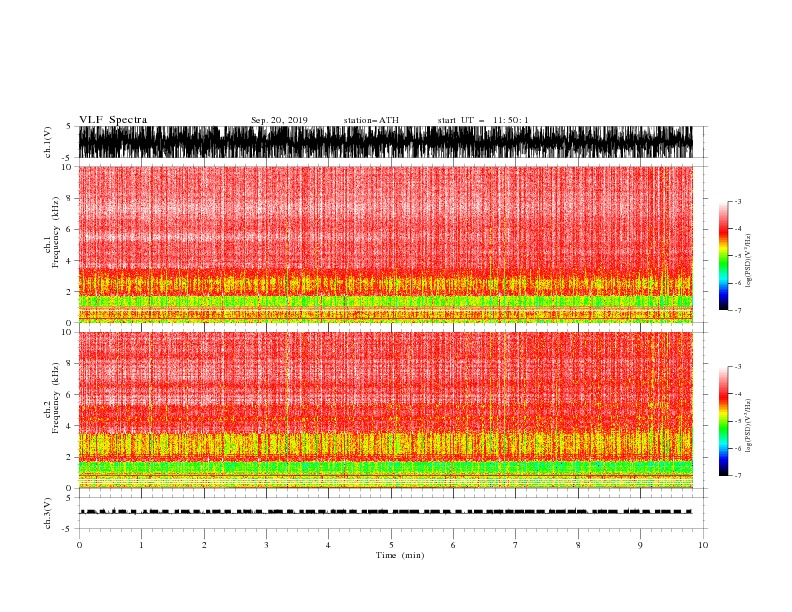Select the "start UT = 11:50:1" text
The width and height of the screenshot is (792, 612).
click(x=483, y=120)
